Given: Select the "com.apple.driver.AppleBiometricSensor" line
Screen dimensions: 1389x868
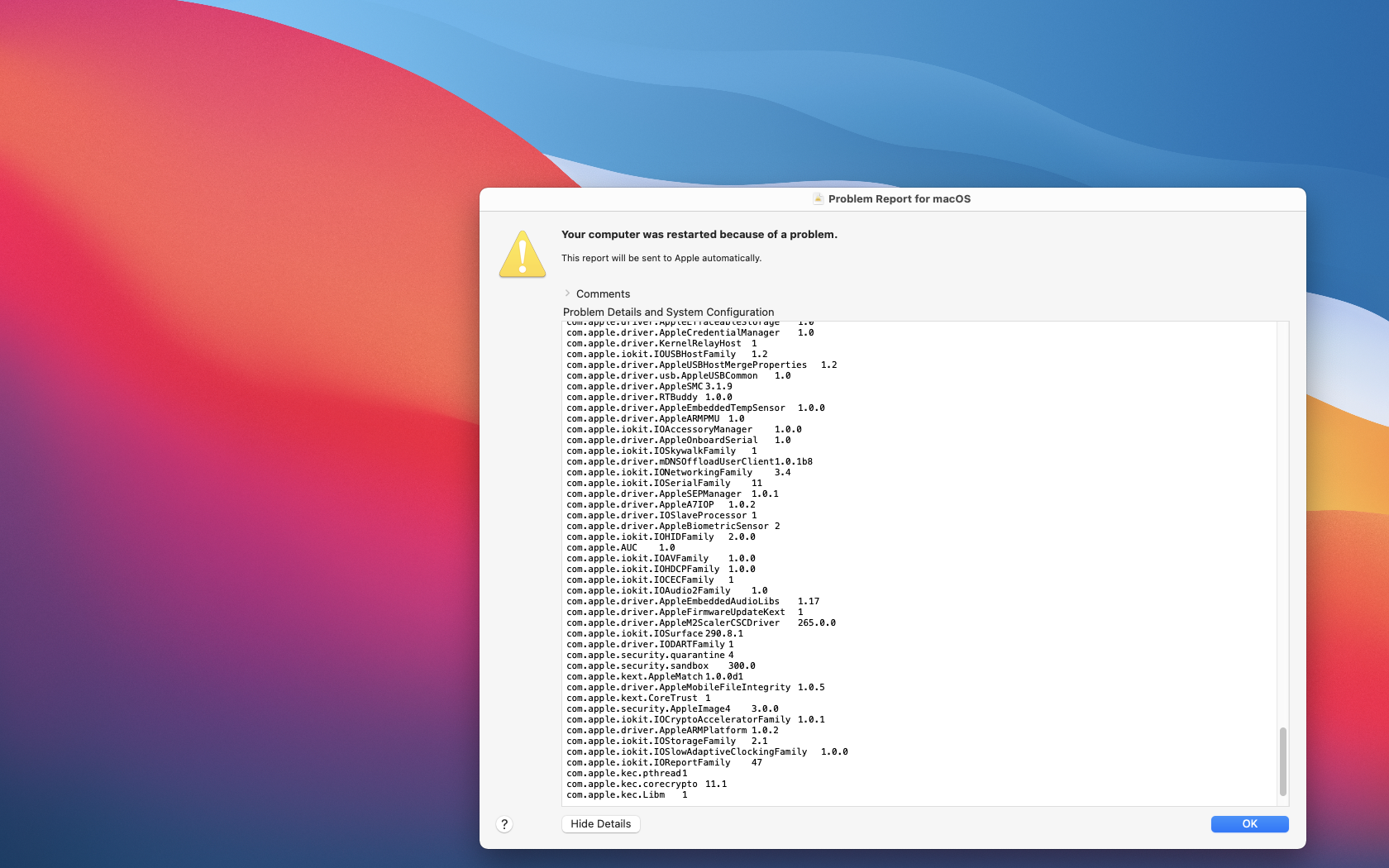Looking at the screenshot, I should click(x=673, y=527).
